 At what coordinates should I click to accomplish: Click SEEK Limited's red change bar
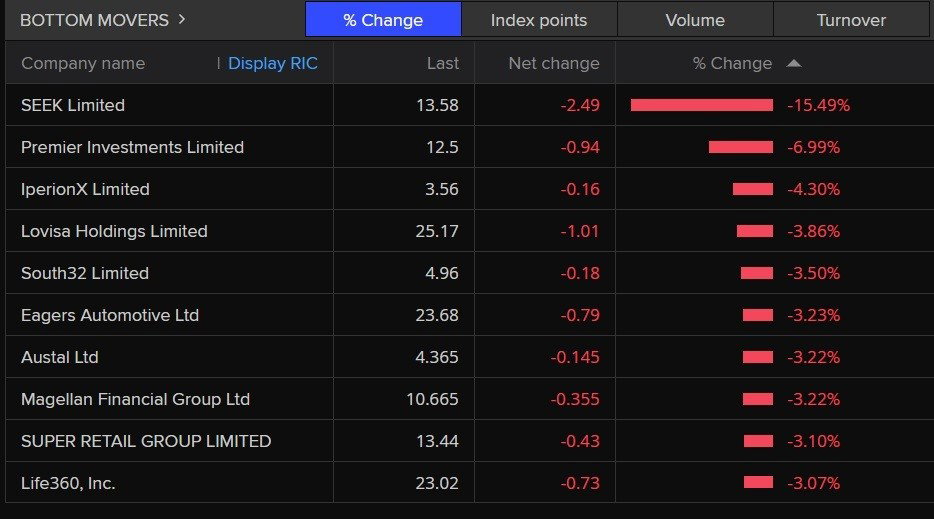[702, 105]
